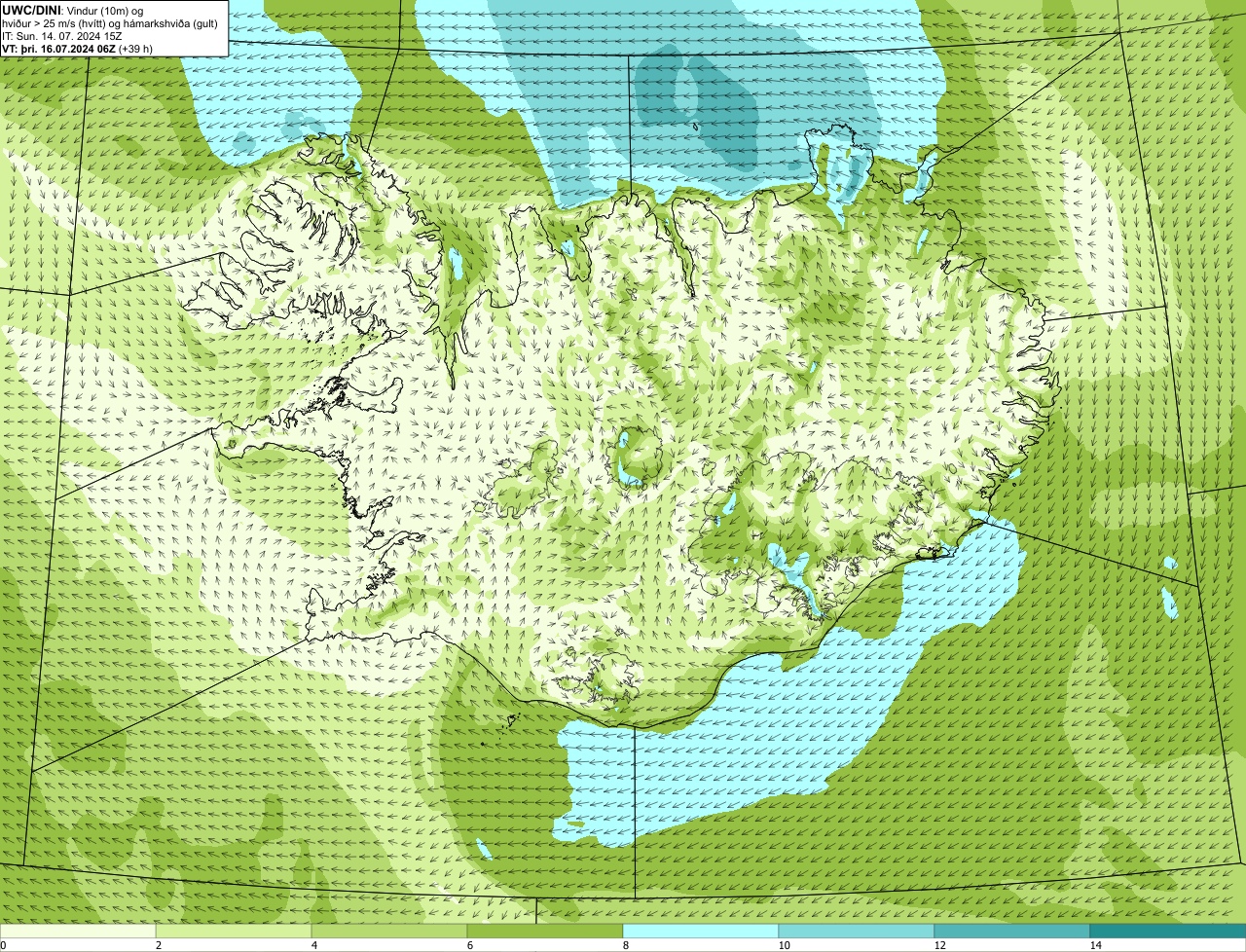1246x952 pixels.
Task: Click the legend label "8"
Action: click(625, 945)
